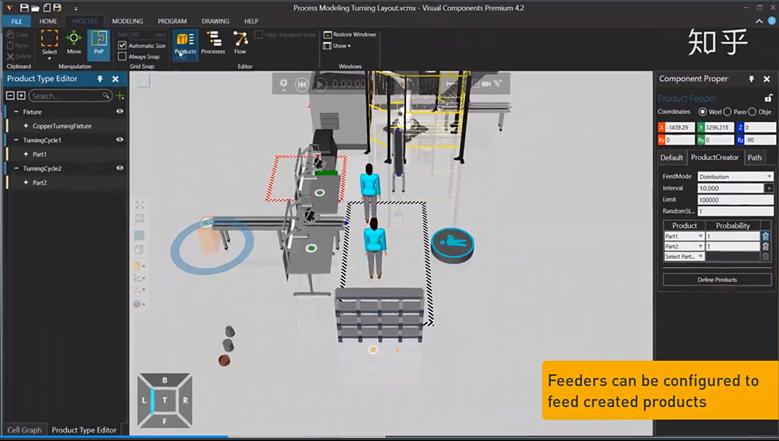Switch to the MODELING ribbon tab

pyautogui.click(x=127, y=21)
